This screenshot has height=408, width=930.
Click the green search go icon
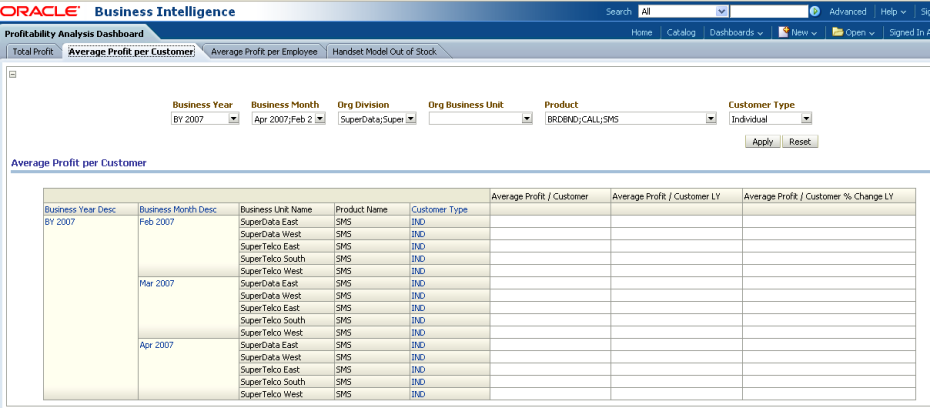tap(815, 11)
